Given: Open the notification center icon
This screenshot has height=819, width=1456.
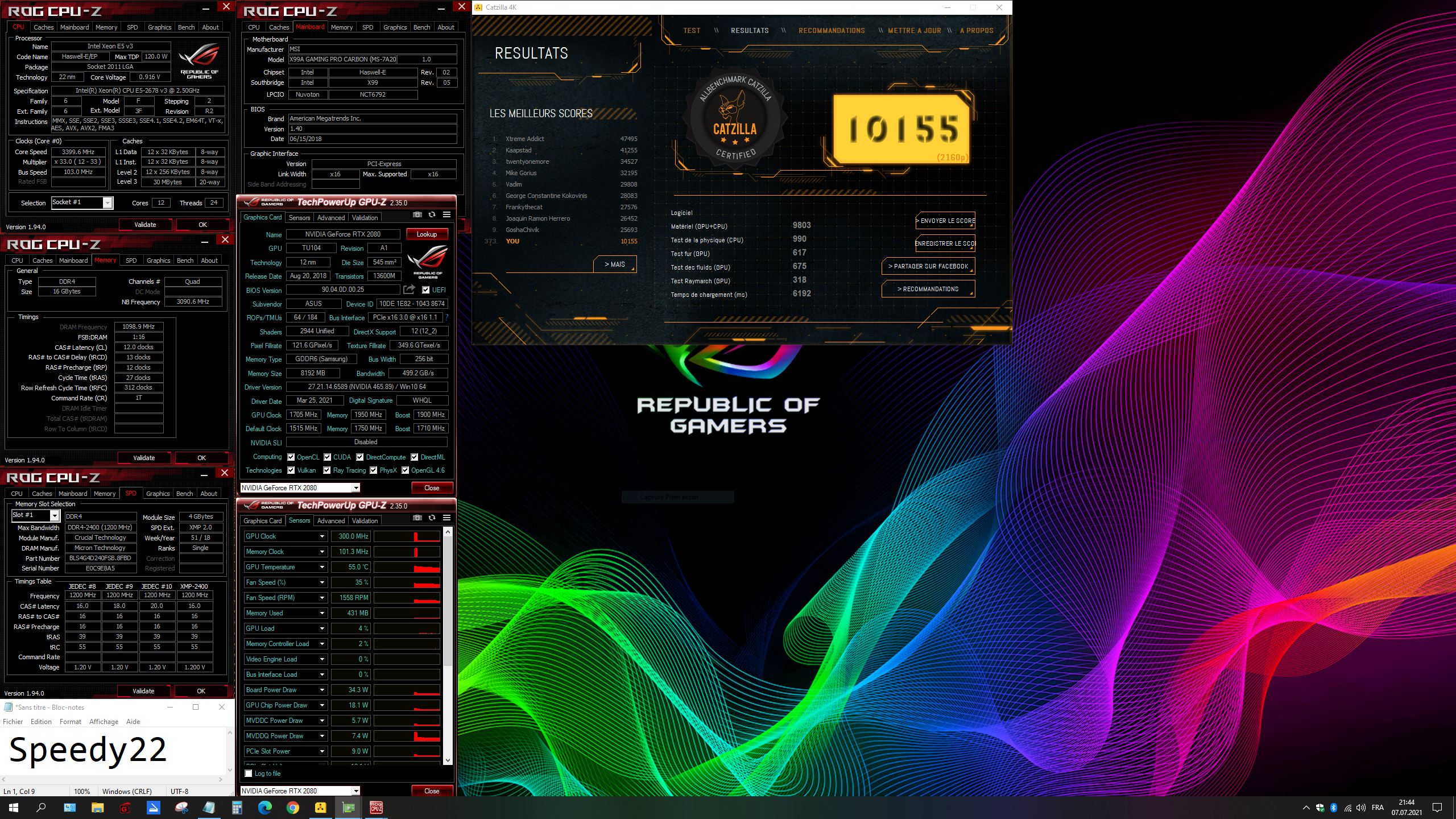Looking at the screenshot, I should [1437, 808].
